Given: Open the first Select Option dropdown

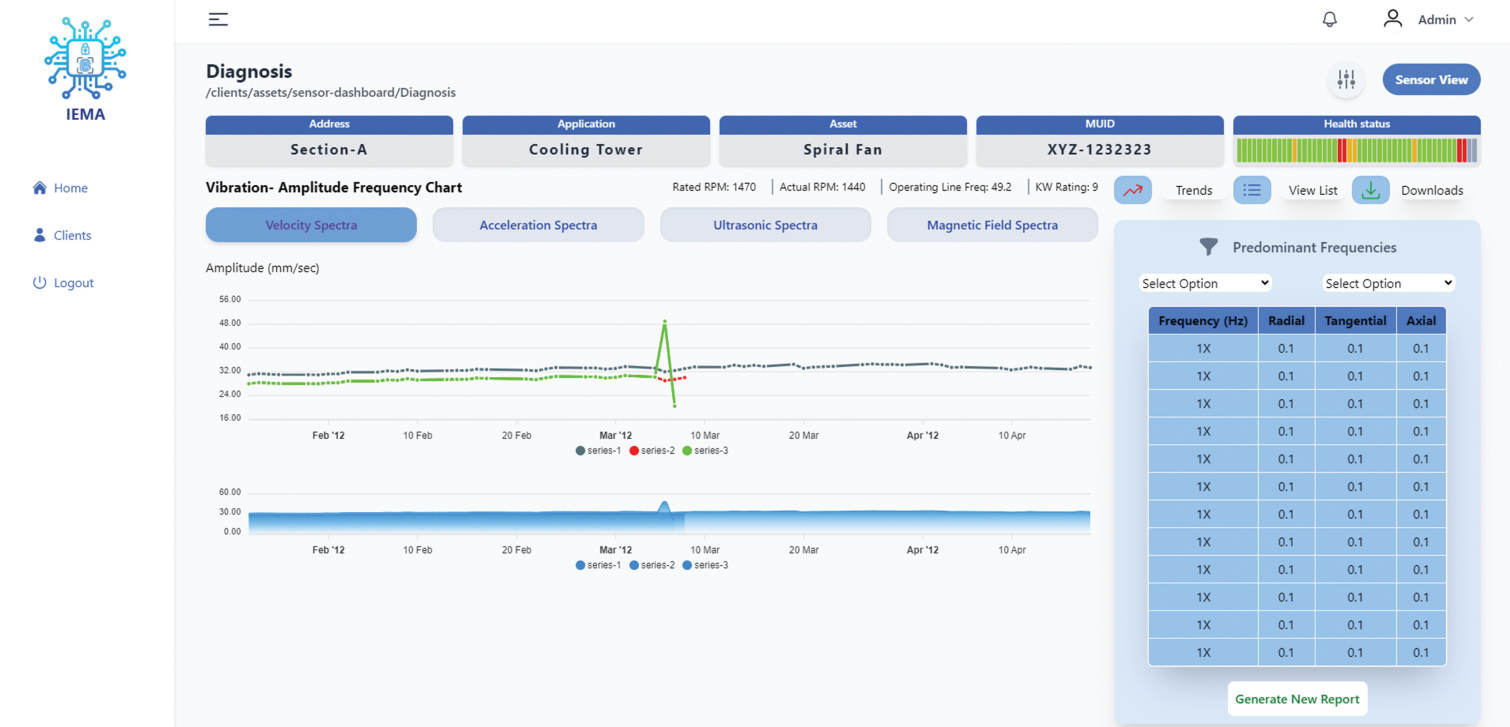Looking at the screenshot, I should pyautogui.click(x=1205, y=283).
